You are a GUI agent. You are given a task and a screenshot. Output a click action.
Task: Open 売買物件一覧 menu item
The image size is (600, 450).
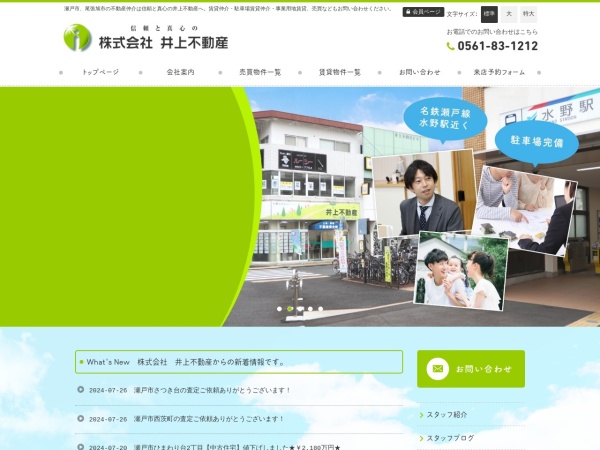260,72
